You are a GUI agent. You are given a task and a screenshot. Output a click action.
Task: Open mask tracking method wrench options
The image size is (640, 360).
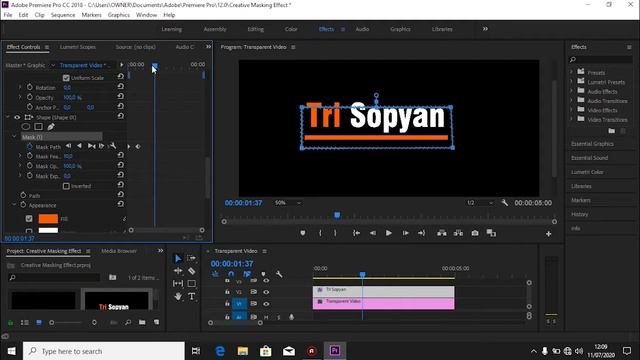(113, 146)
